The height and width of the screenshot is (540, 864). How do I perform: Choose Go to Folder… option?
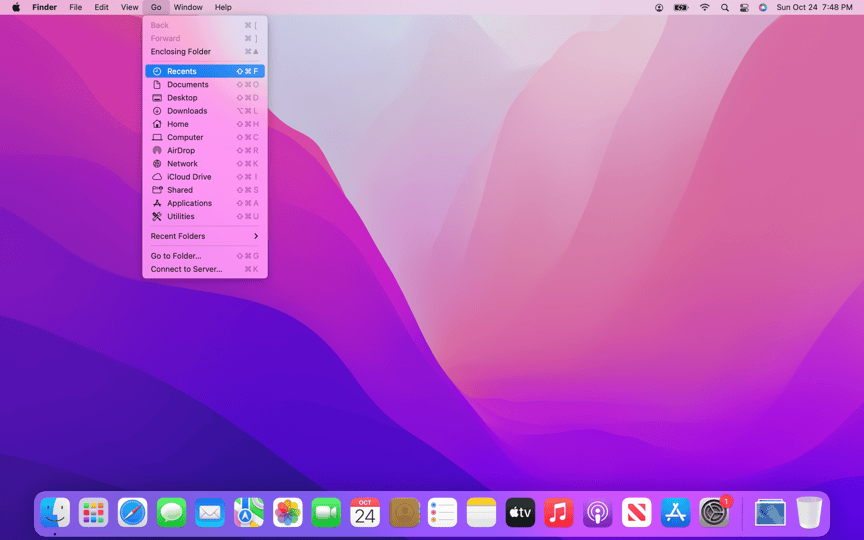point(205,256)
